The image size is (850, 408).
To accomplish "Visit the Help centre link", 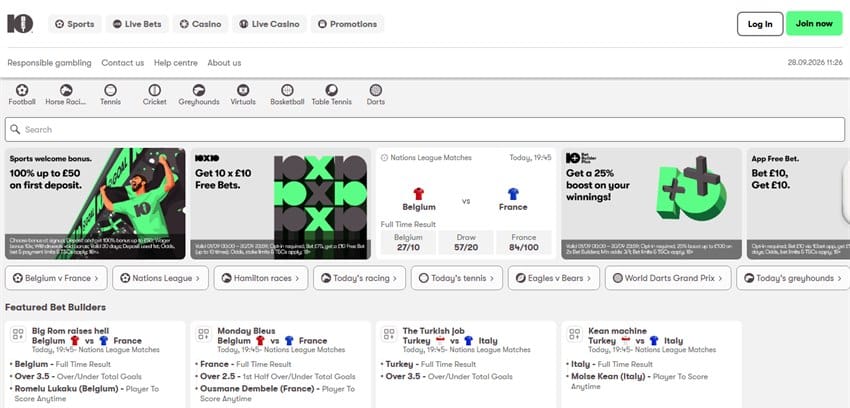I will click(x=176, y=63).
